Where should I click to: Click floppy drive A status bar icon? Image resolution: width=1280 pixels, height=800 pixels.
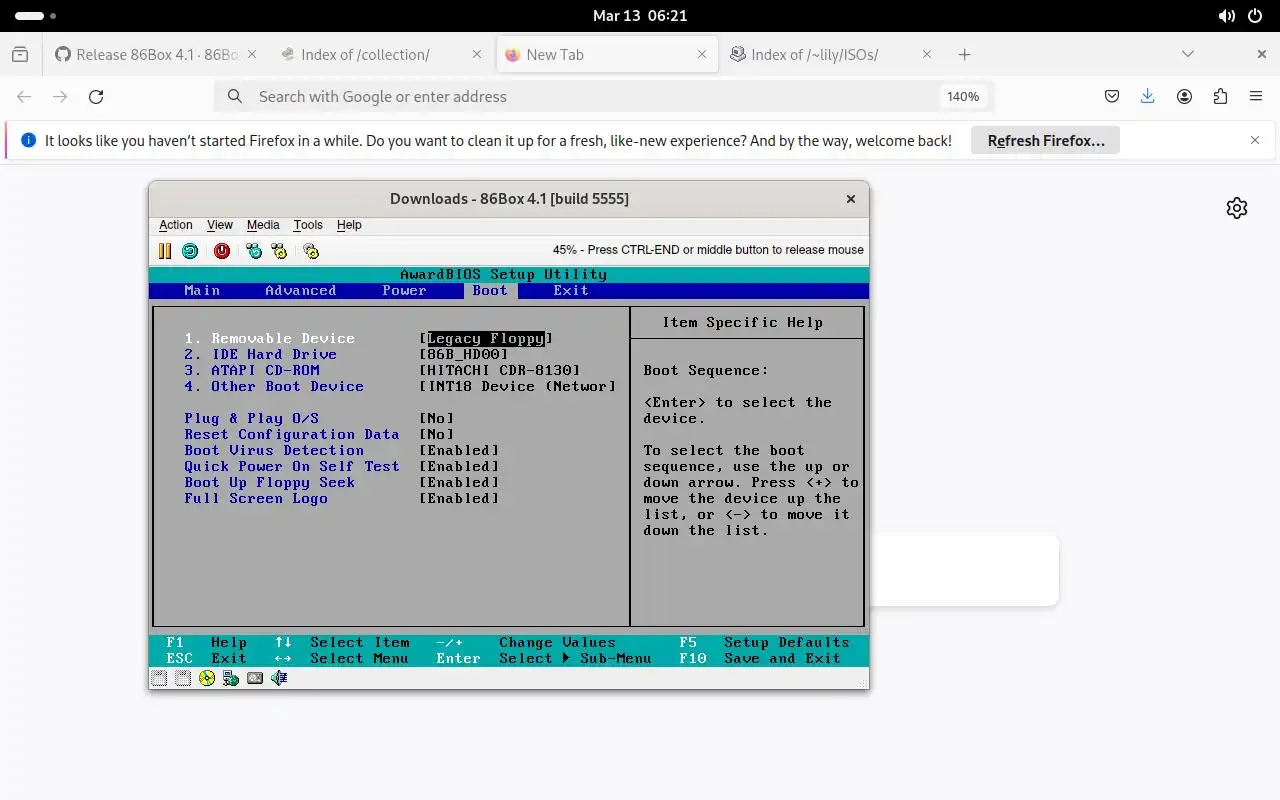coord(159,678)
